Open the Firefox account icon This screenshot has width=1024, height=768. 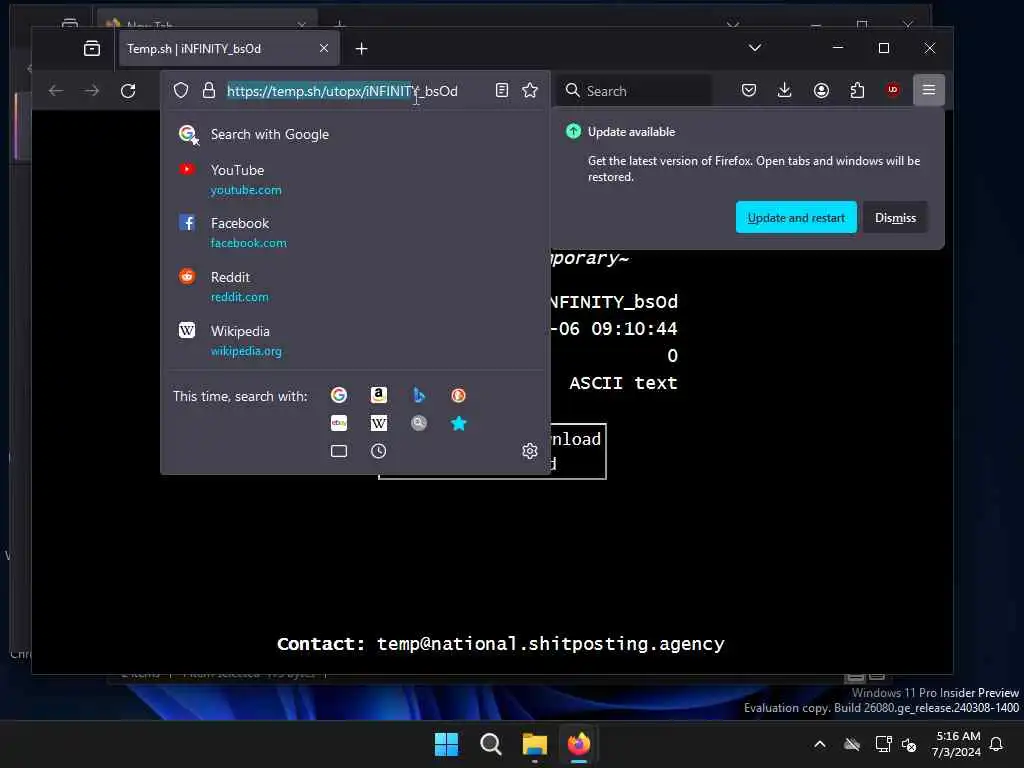822,90
